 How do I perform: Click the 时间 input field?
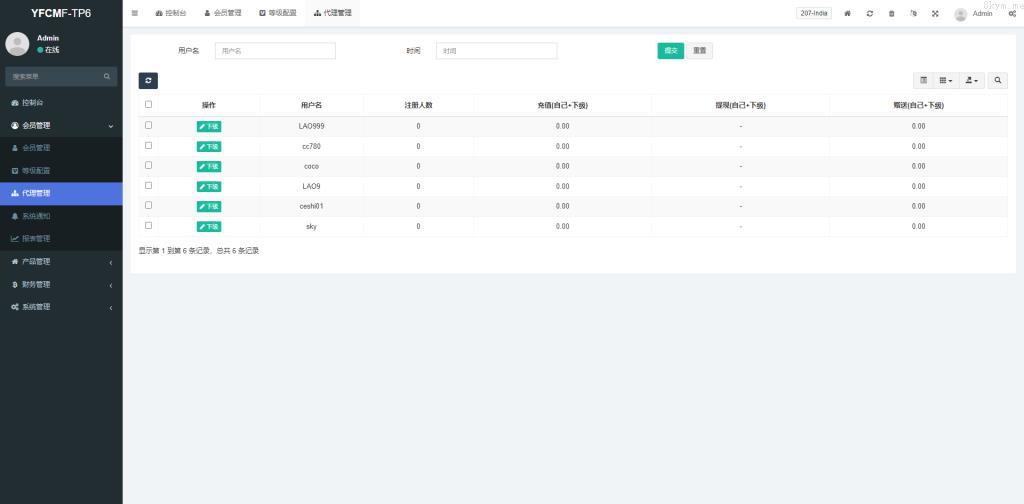click(496, 51)
